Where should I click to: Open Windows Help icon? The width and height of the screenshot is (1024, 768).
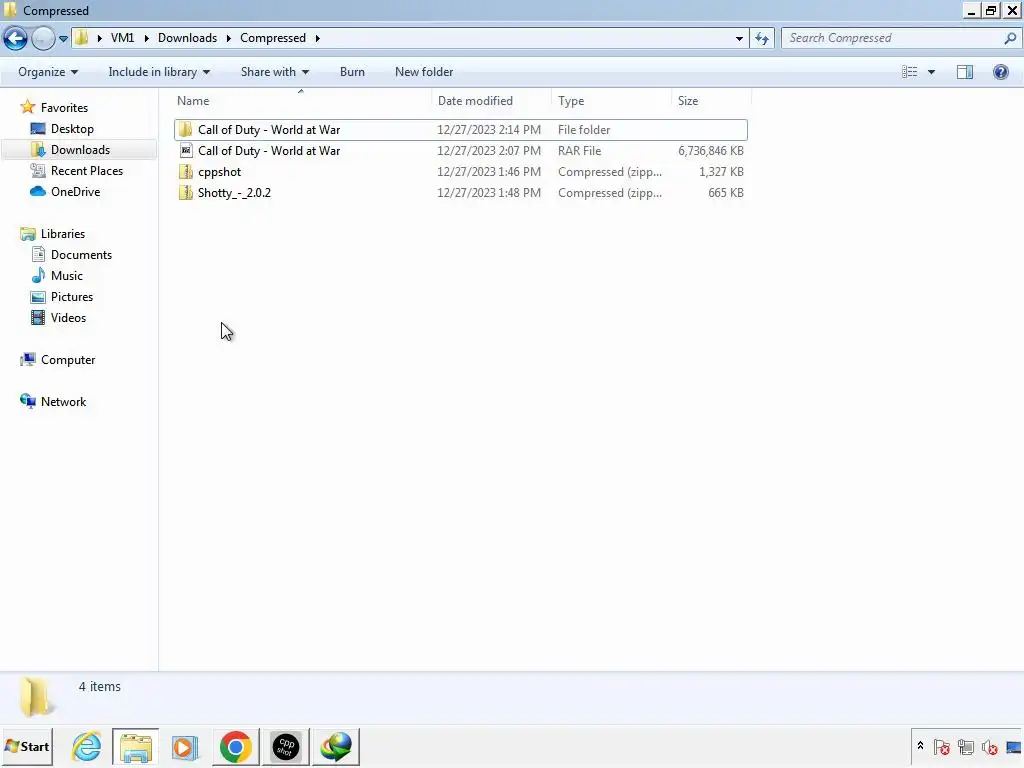[x=1000, y=72]
